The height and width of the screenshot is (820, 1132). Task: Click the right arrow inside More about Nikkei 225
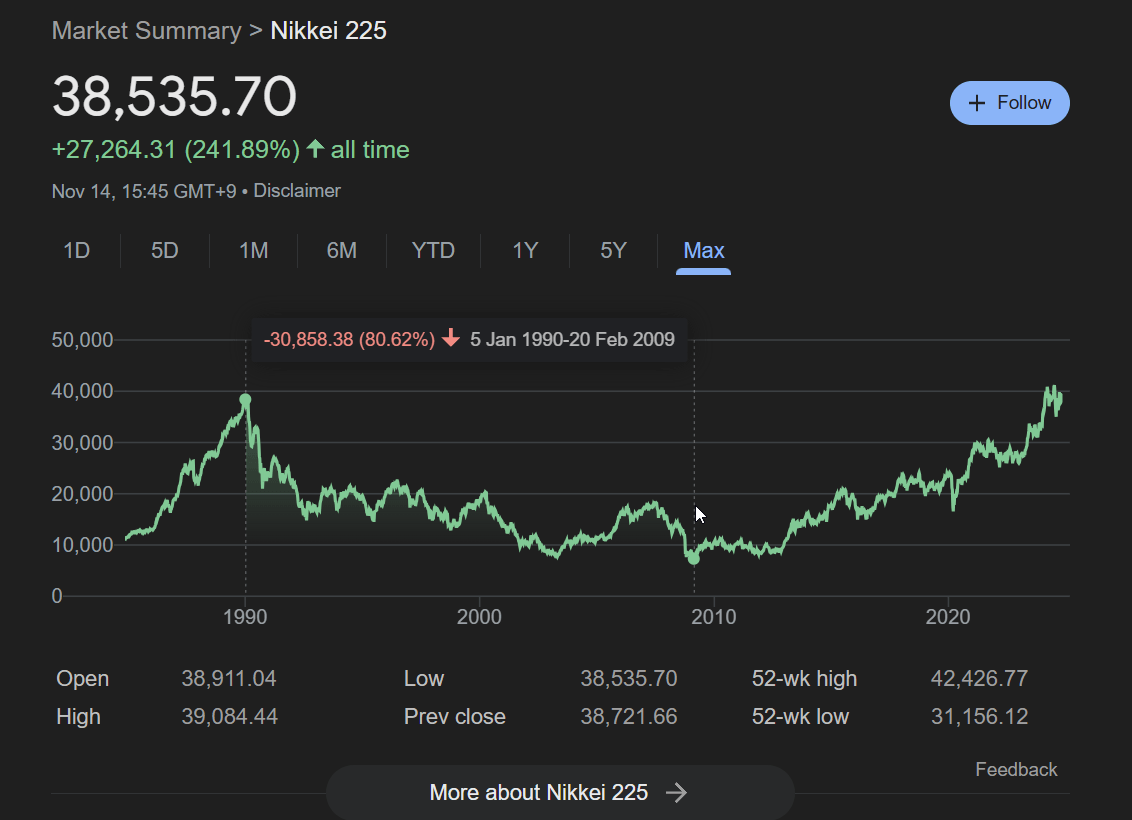677,792
